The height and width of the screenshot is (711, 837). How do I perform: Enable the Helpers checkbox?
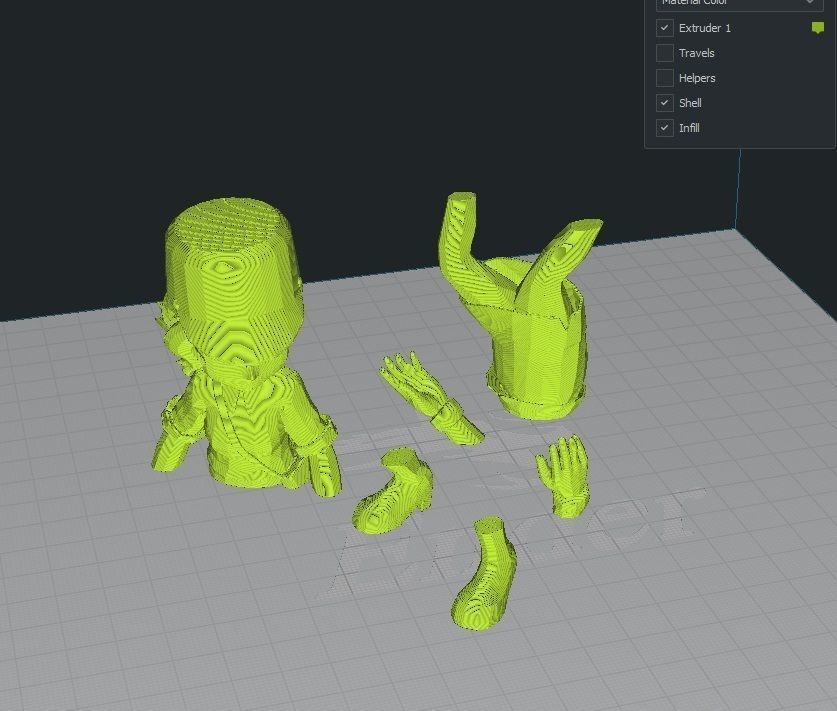pyautogui.click(x=665, y=78)
